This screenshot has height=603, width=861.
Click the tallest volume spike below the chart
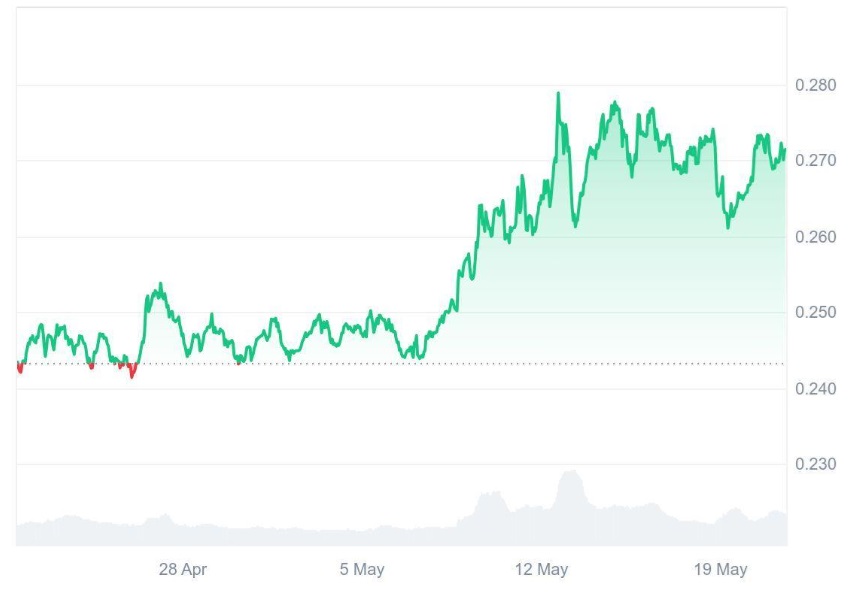570,473
